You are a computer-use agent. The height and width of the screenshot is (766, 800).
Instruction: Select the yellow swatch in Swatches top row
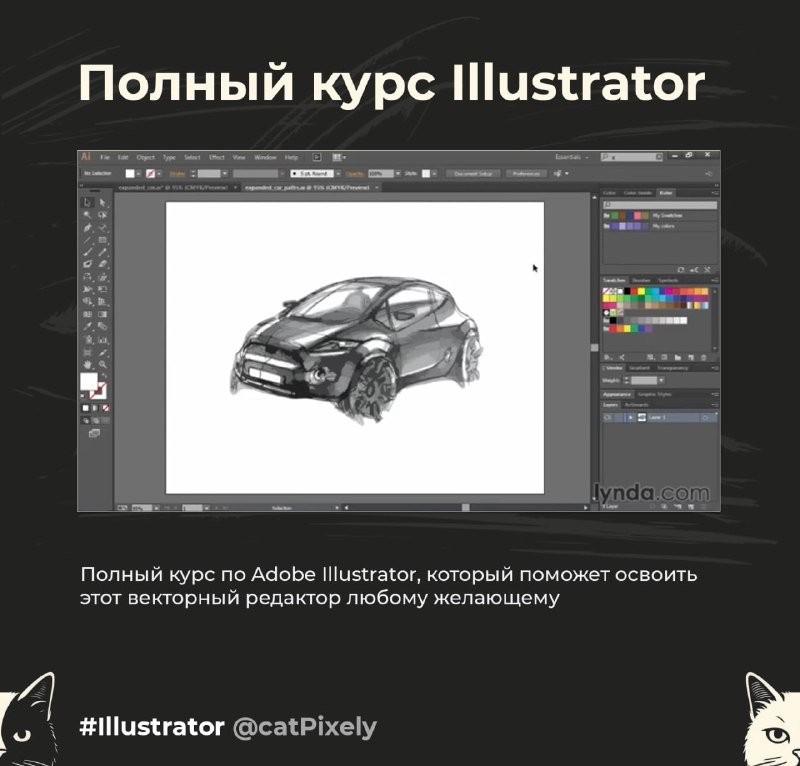[641, 291]
